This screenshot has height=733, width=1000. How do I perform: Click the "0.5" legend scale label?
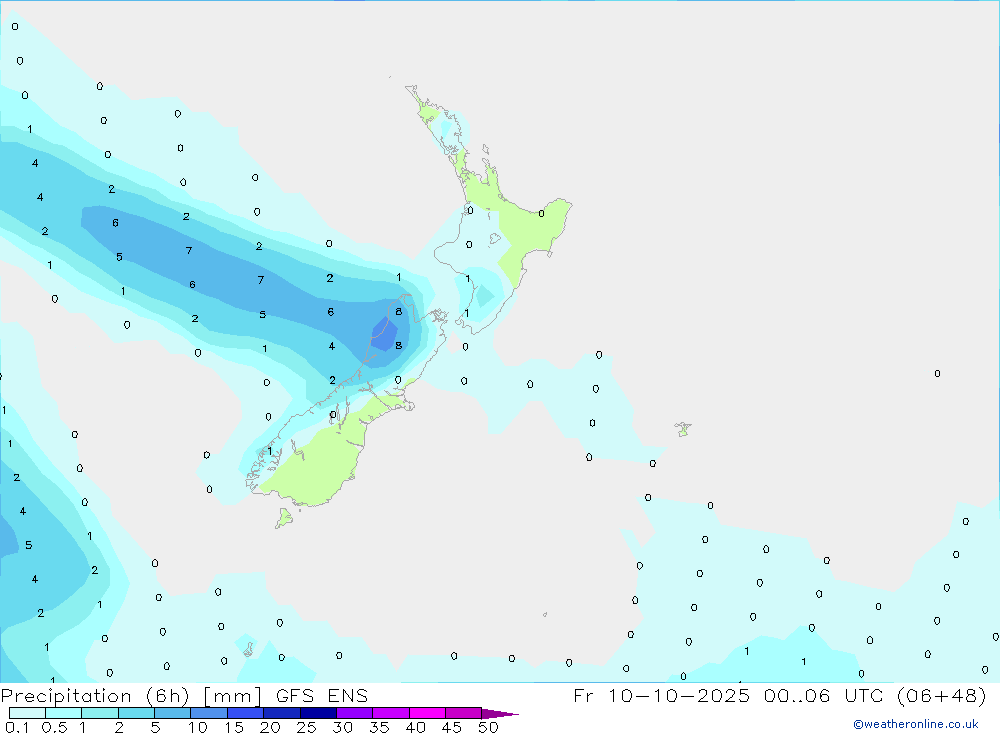(54, 727)
